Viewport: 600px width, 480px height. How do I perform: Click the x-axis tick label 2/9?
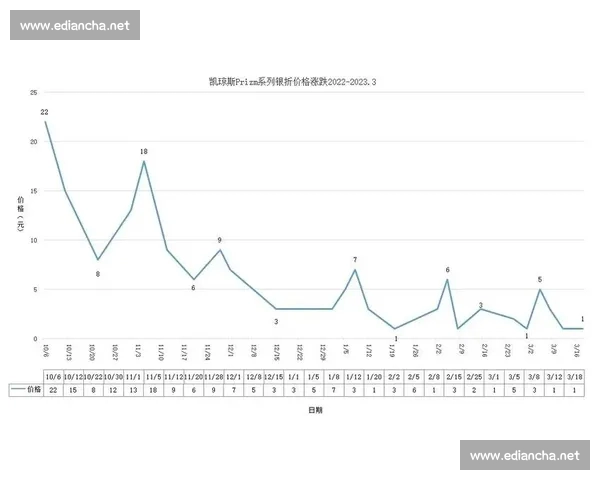click(461, 349)
